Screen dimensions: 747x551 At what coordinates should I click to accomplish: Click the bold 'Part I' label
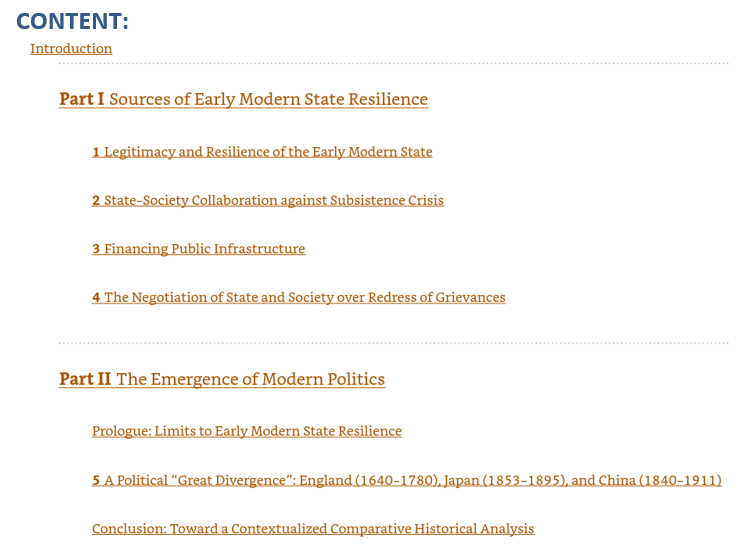click(x=81, y=99)
